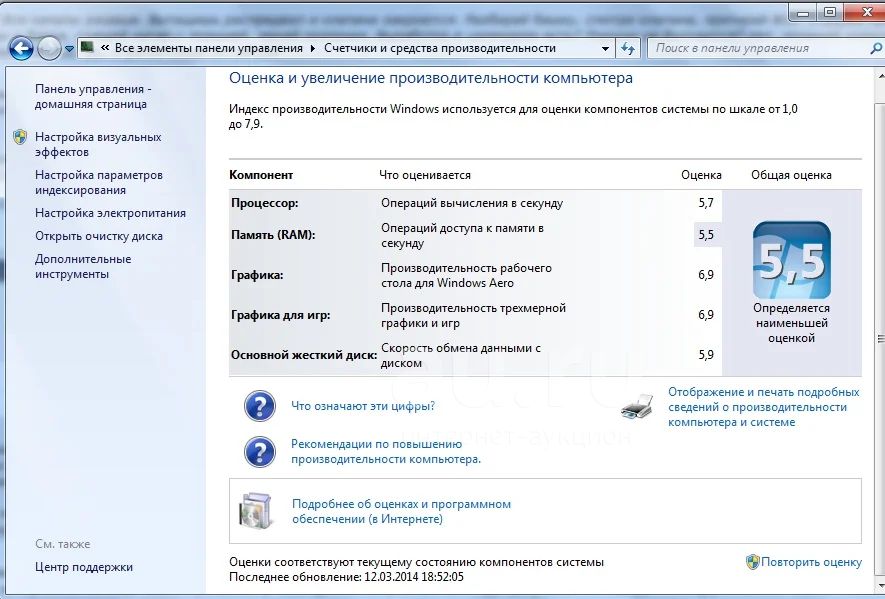This screenshot has height=599, width=885.
Task: Select the 'Графика для игр:' component label
Action: click(x=281, y=315)
